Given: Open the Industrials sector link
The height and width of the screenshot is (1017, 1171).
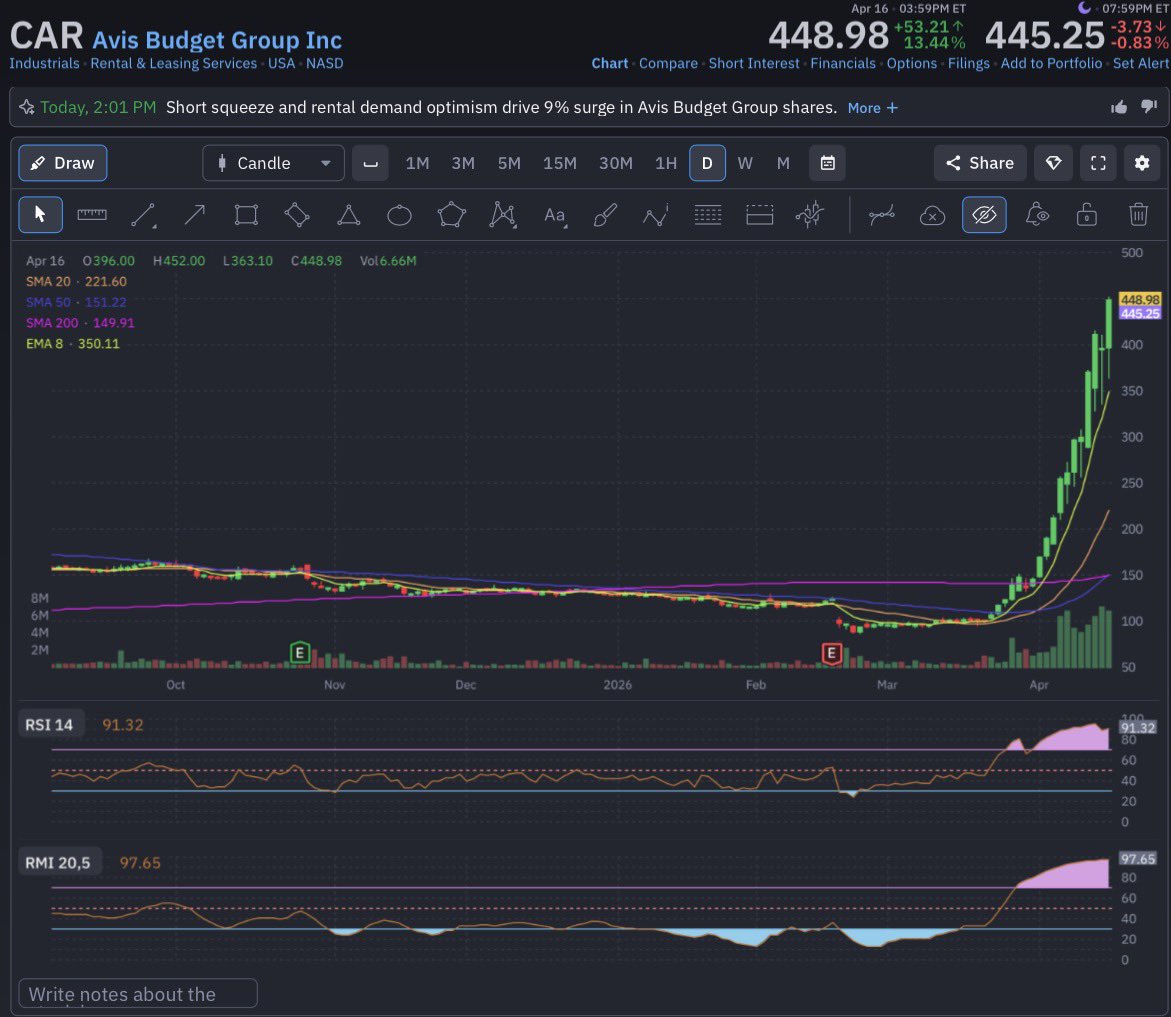Looking at the screenshot, I should tap(44, 63).
